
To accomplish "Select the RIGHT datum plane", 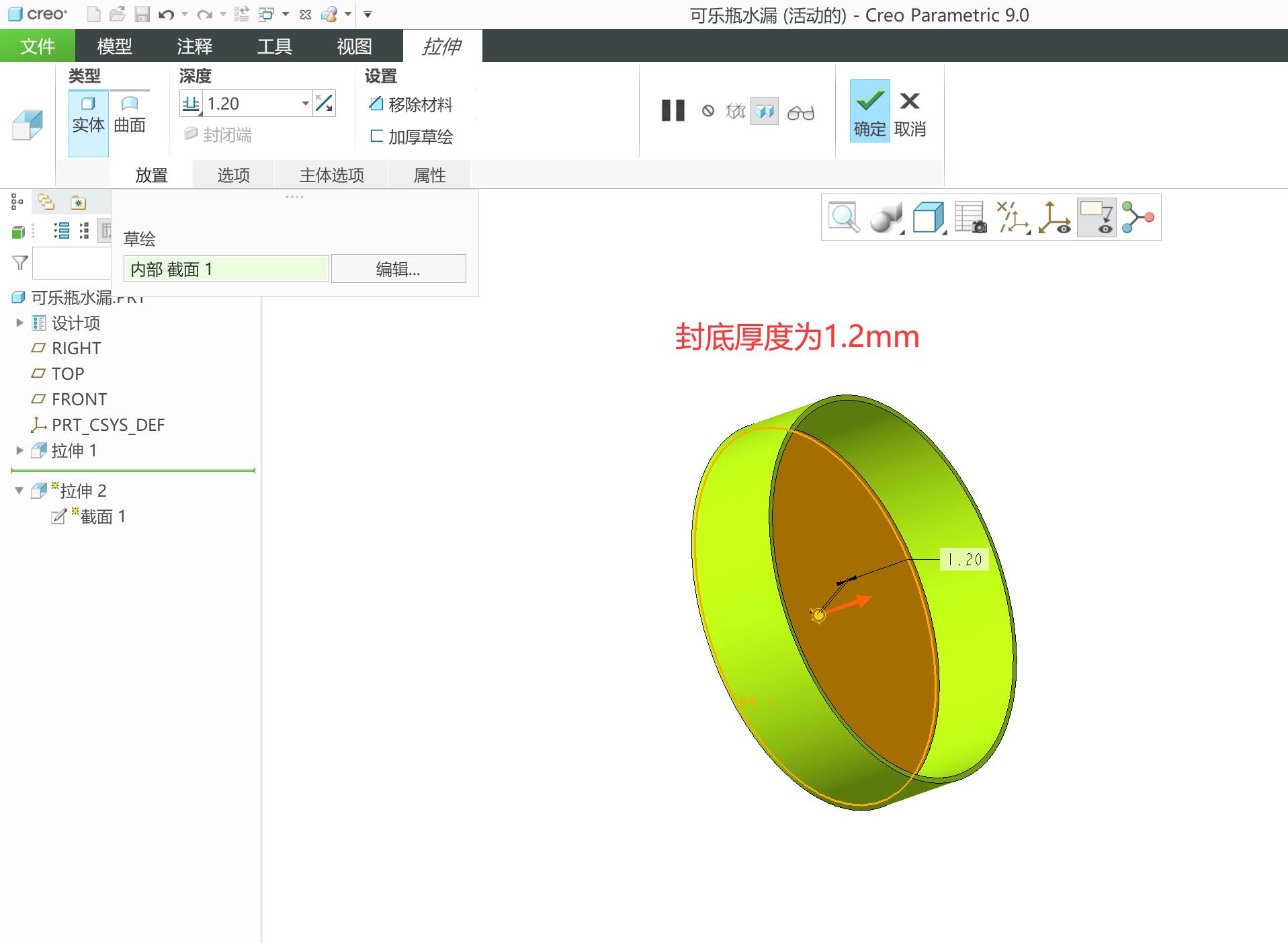I will 76,348.
